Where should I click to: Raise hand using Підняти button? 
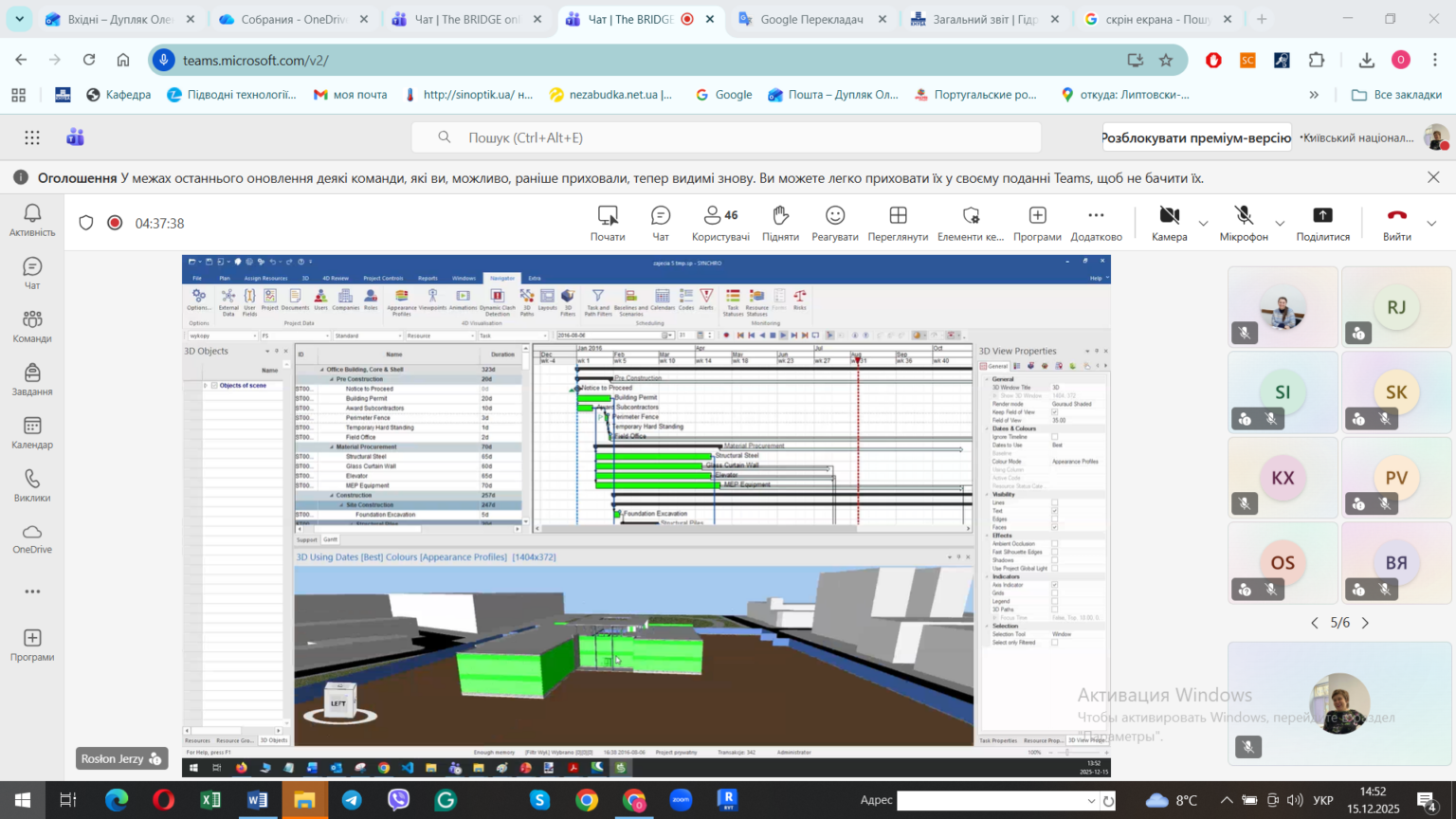coord(780,223)
